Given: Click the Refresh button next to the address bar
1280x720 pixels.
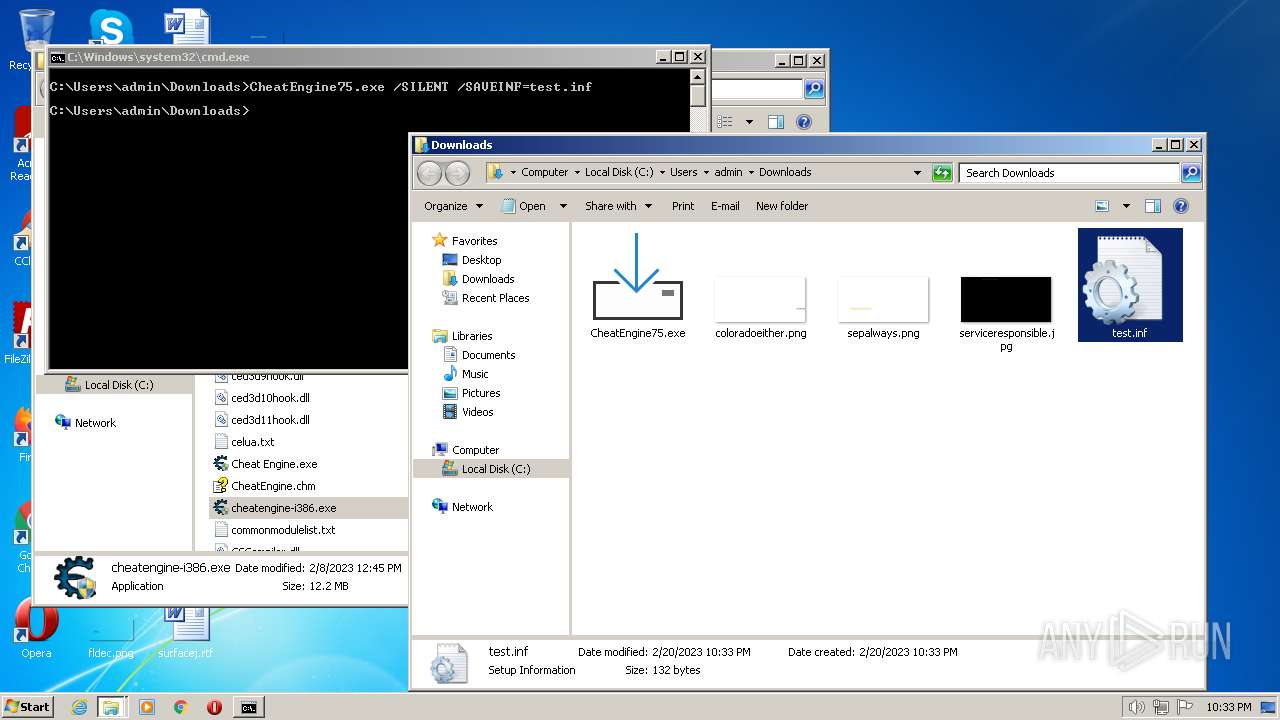Looking at the screenshot, I should [942, 173].
